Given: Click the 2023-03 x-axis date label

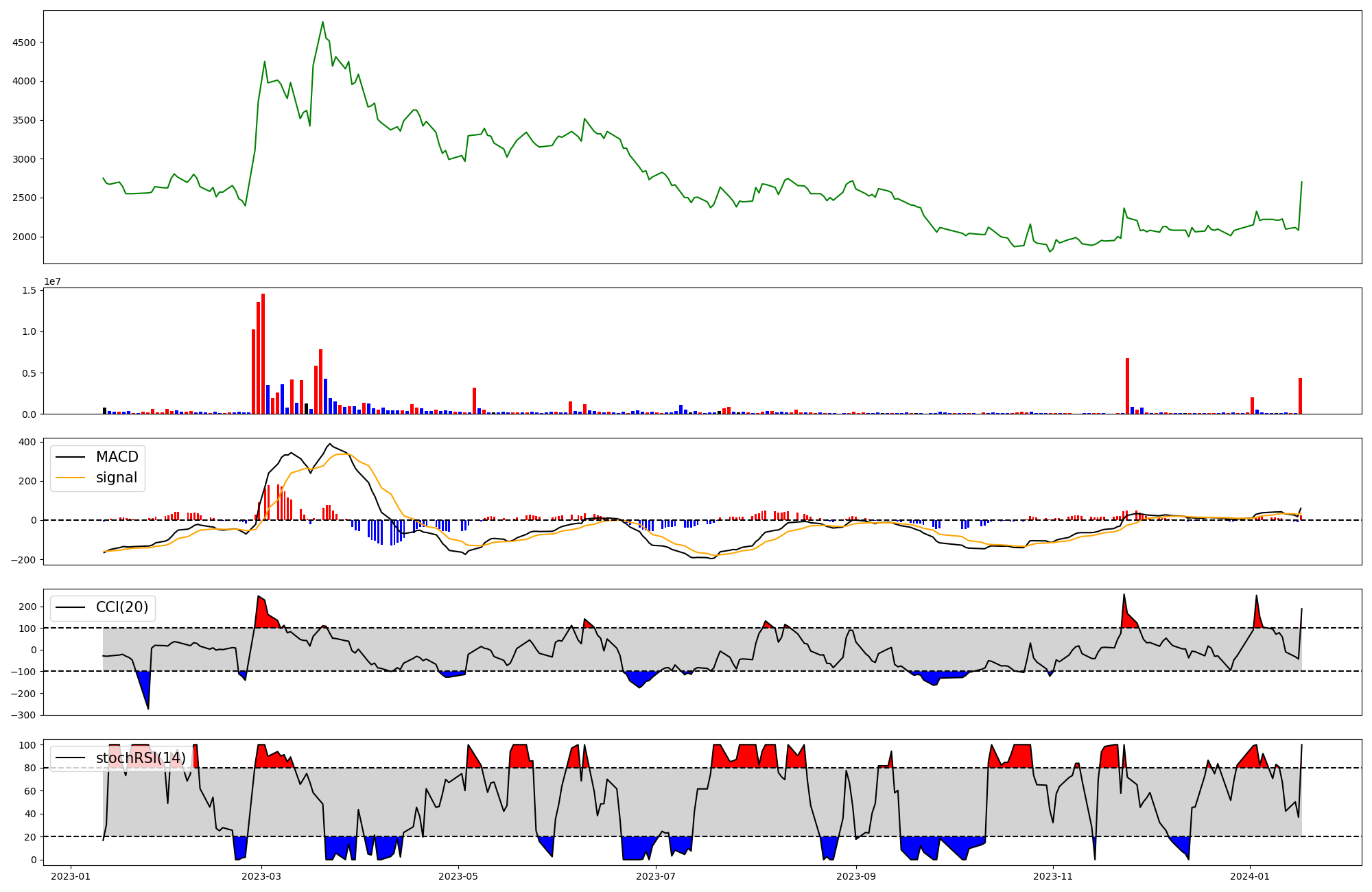Looking at the screenshot, I should [261, 876].
